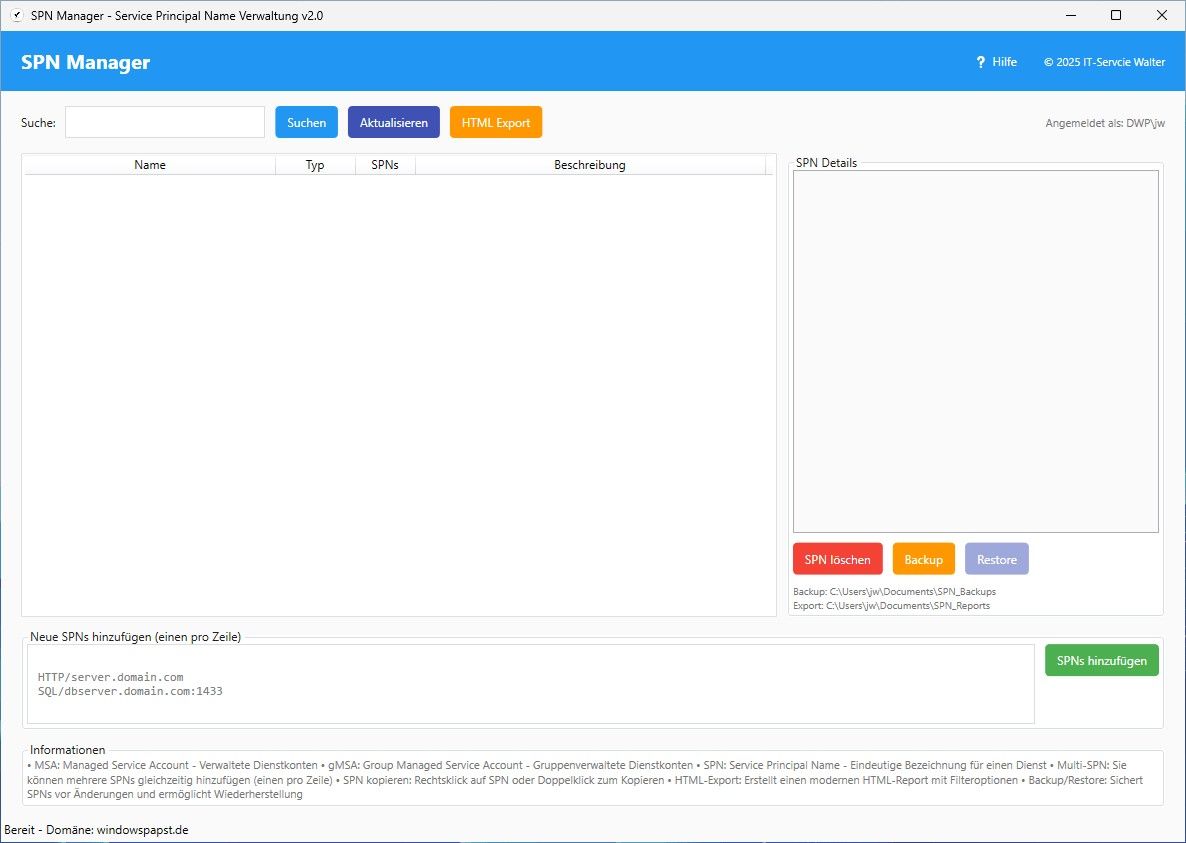
Task: Minimize the SPN Manager window
Action: (x=1070, y=16)
